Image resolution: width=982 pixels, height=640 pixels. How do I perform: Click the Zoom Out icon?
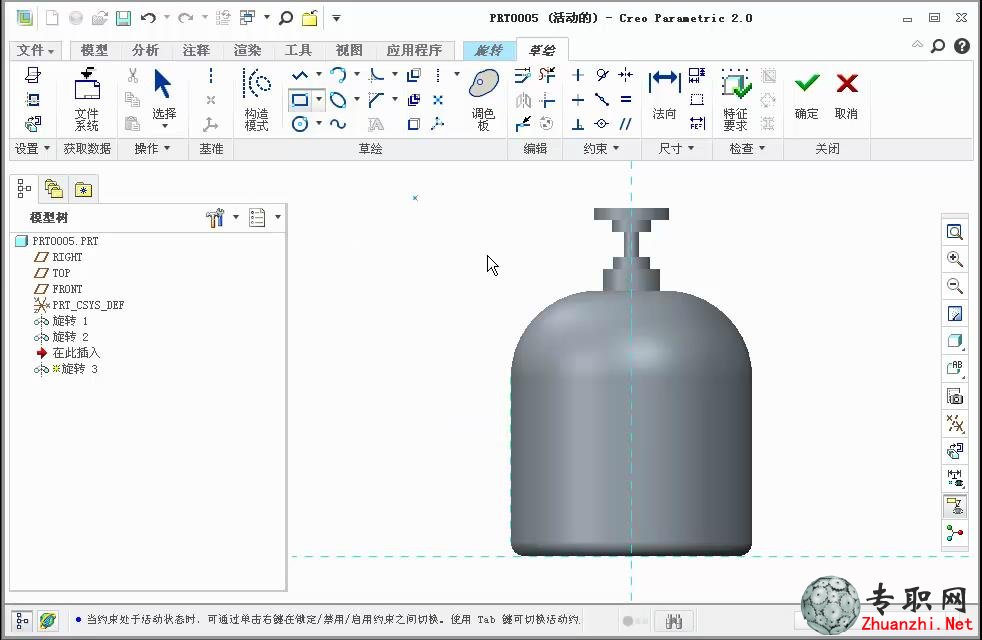coord(955,286)
